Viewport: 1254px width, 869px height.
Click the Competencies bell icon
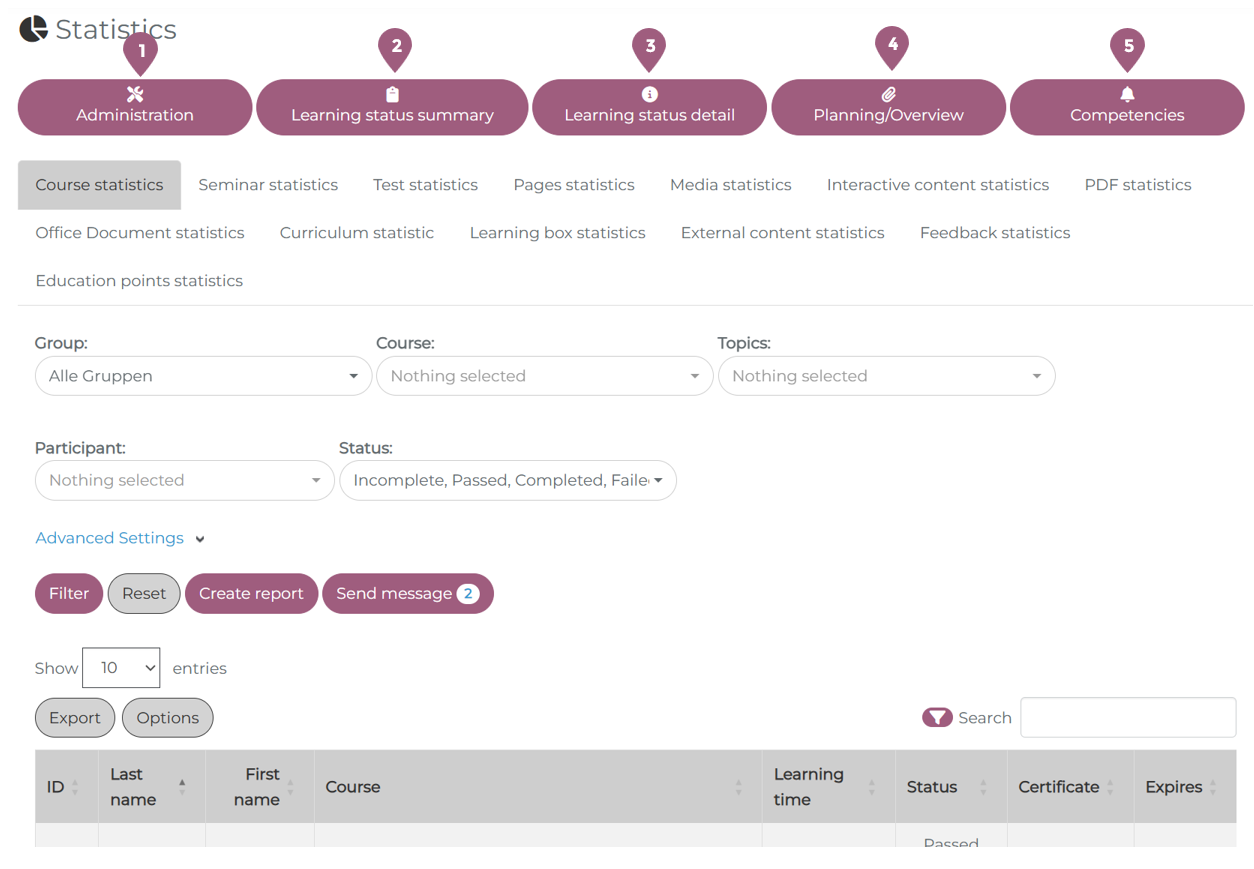tap(1127, 94)
